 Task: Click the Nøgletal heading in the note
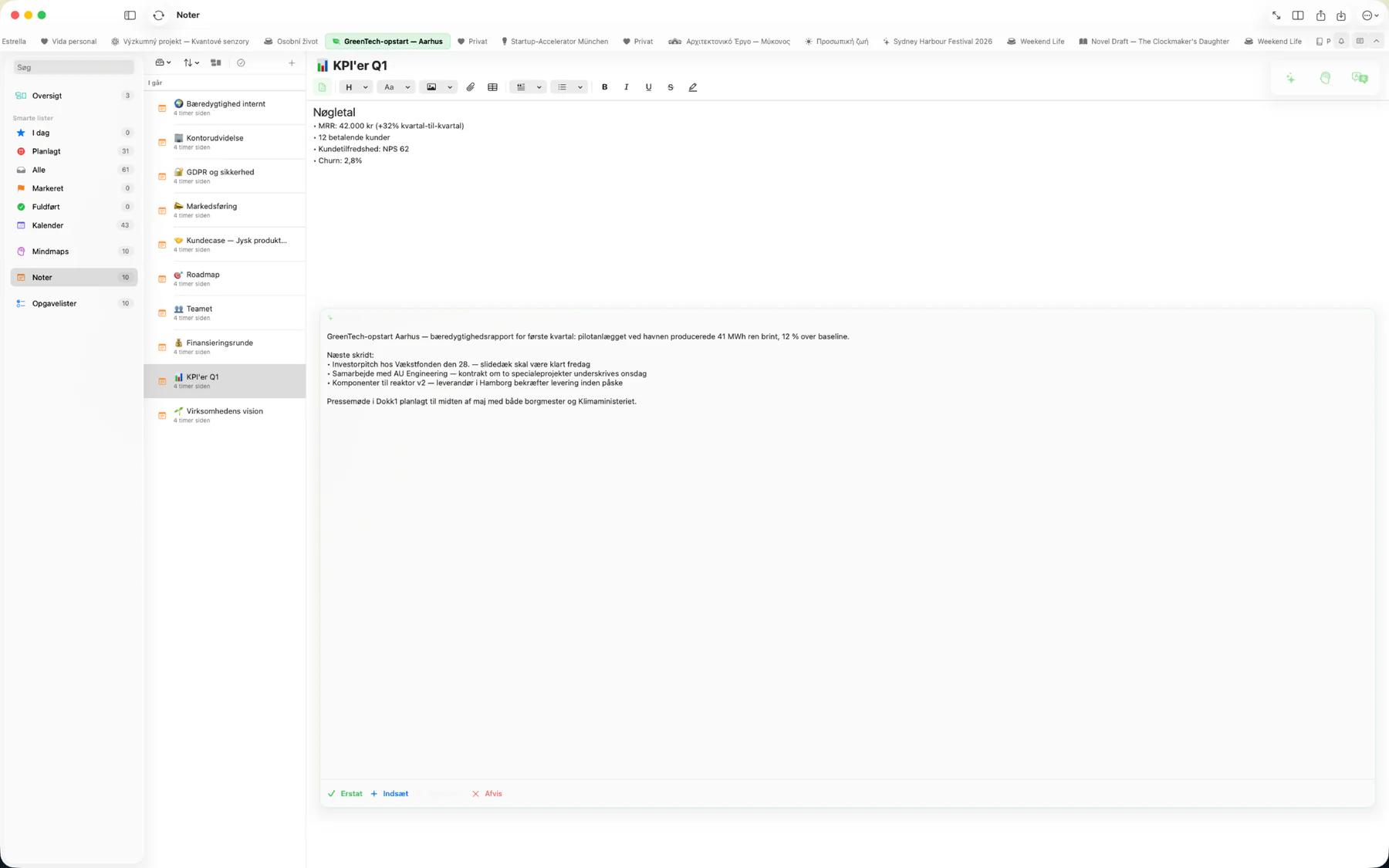[334, 113]
